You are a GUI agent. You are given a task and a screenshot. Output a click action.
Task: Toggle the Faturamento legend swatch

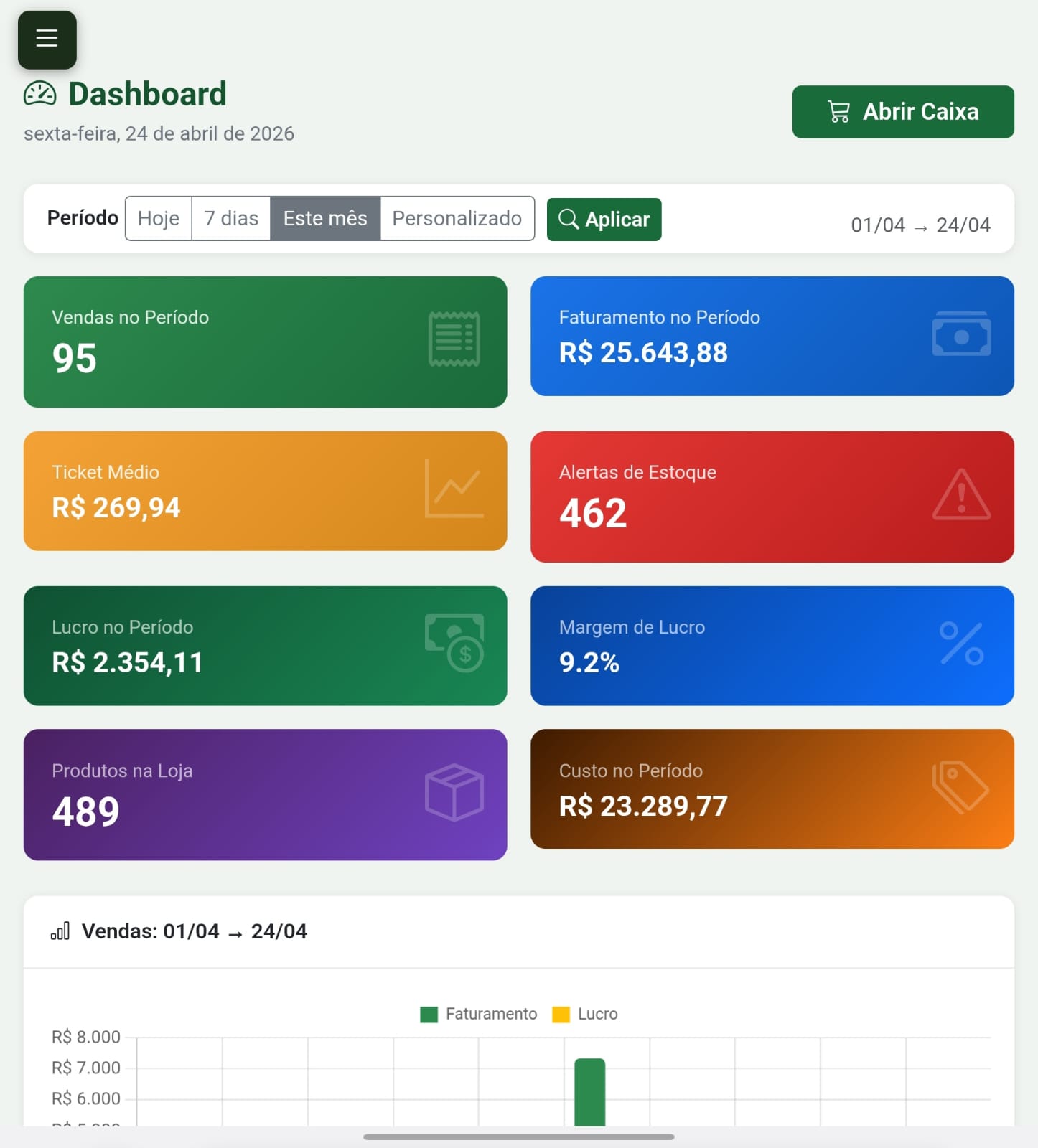tap(429, 1015)
